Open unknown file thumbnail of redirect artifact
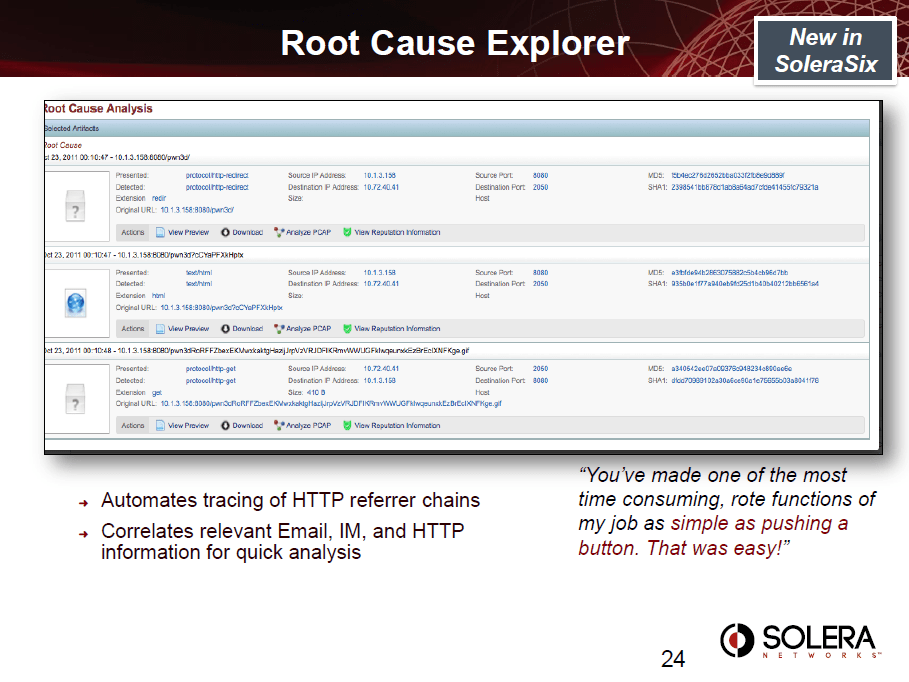 (x=75, y=206)
